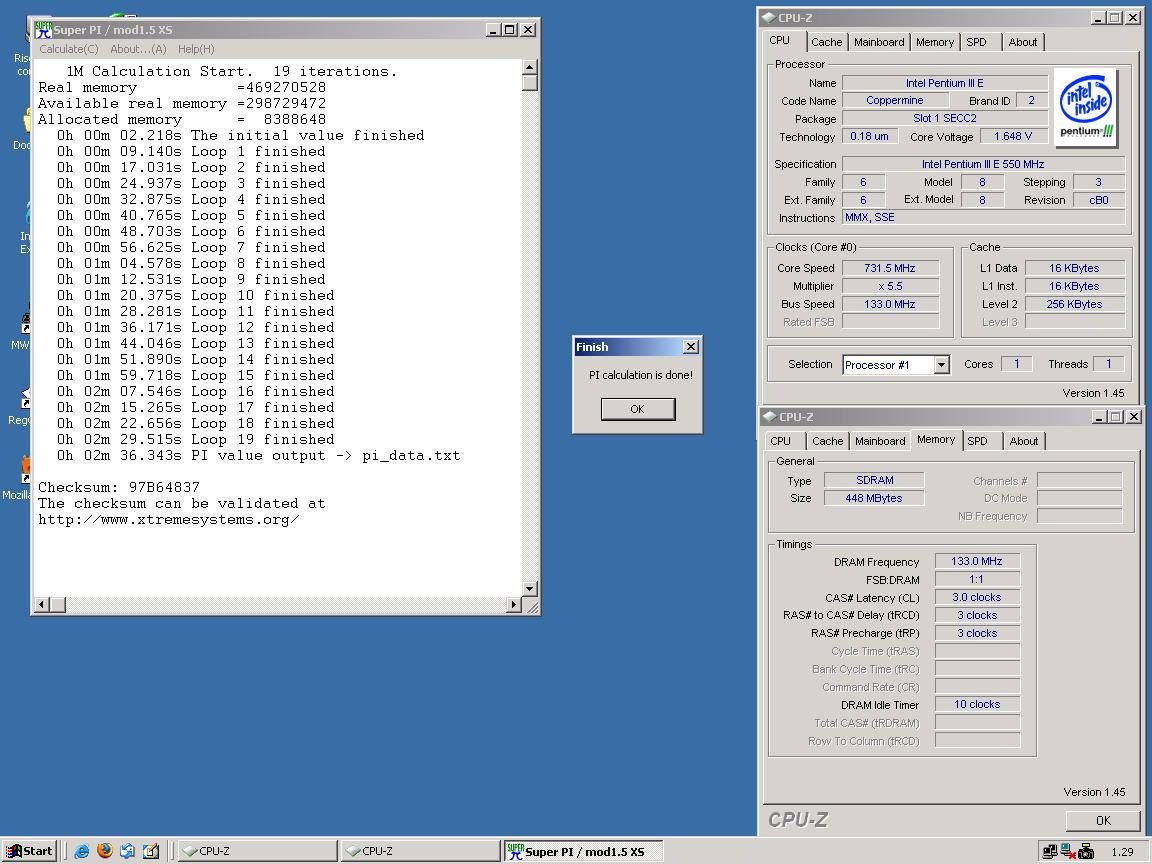The image size is (1152, 864).
Task: Click the Core Voltage 1.648 V value
Action: (x=1012, y=136)
